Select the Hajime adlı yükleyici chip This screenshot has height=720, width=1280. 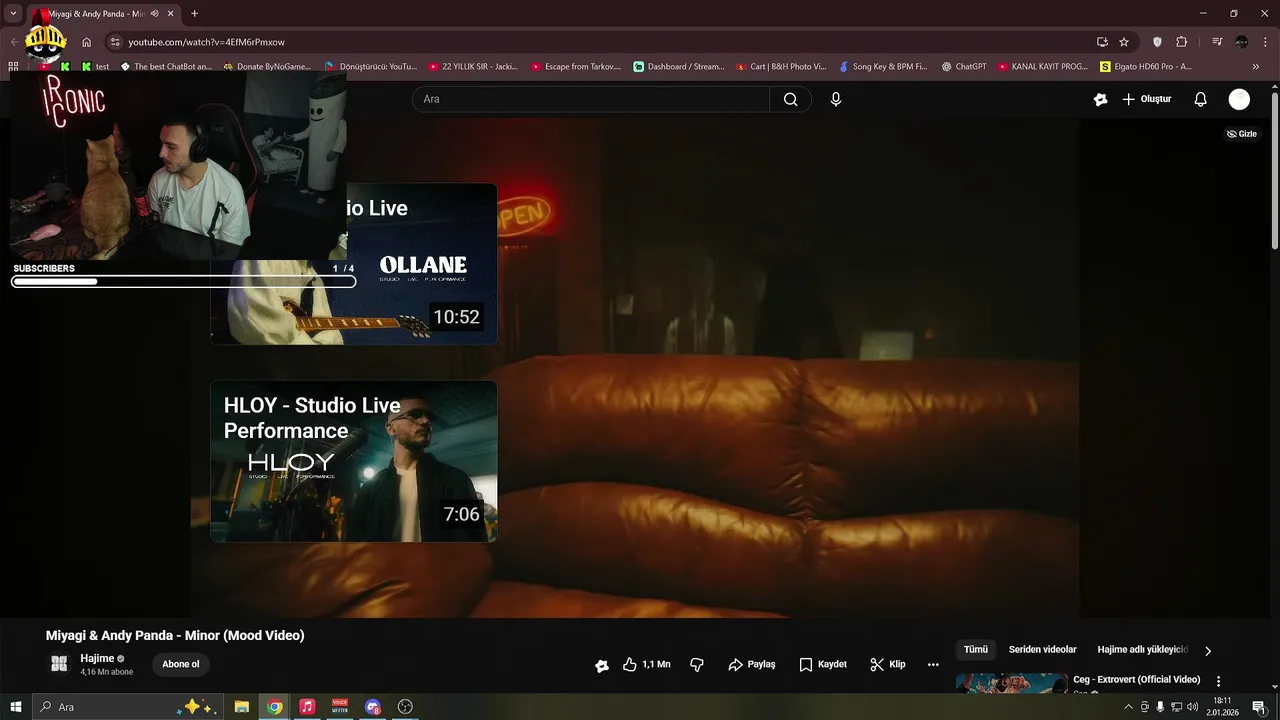tap(1143, 650)
